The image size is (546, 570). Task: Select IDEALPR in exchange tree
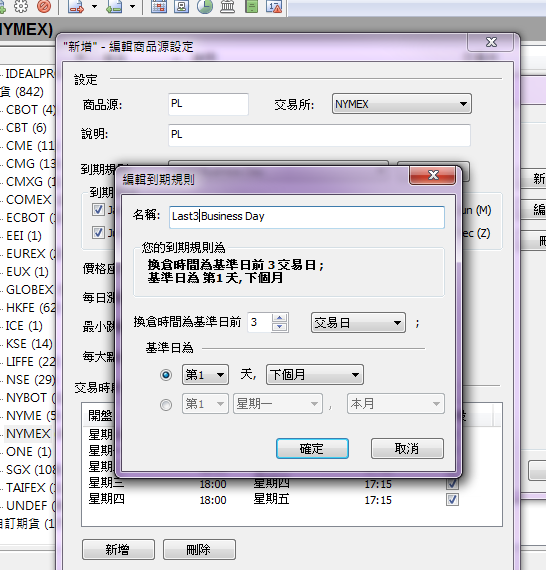point(30,74)
